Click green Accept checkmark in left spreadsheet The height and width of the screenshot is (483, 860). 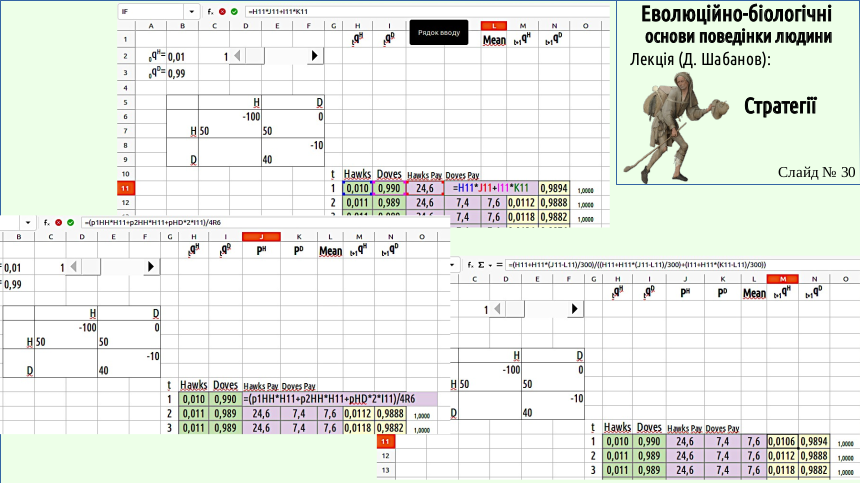click(70, 222)
